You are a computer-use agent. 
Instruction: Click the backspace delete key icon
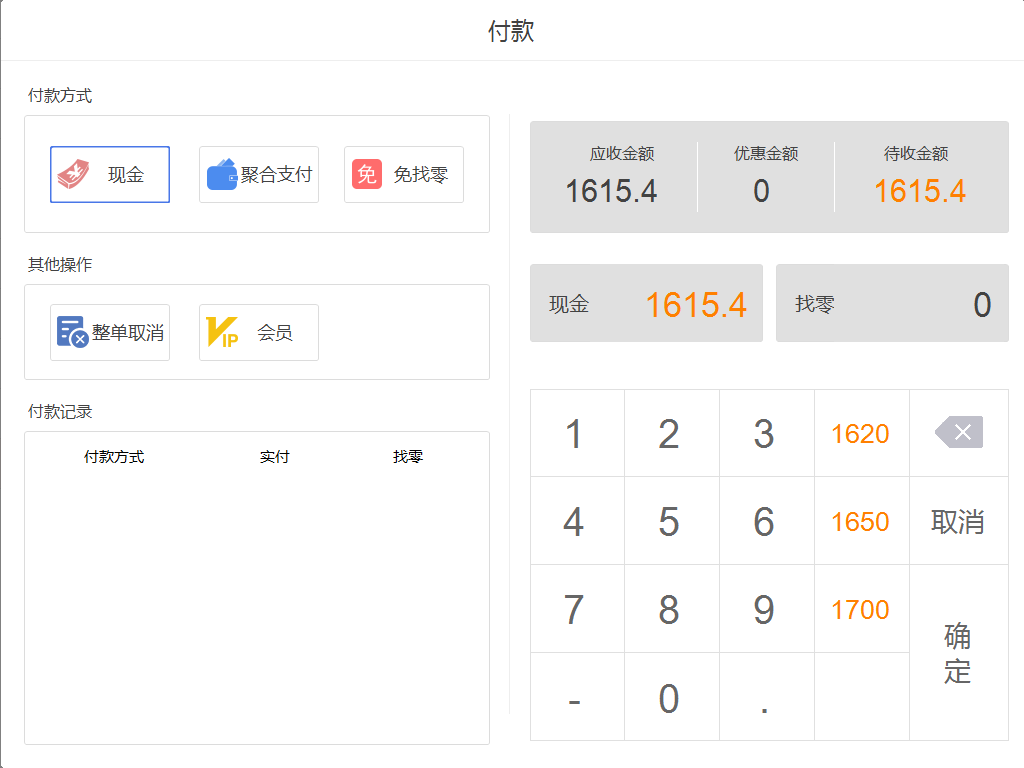click(959, 433)
